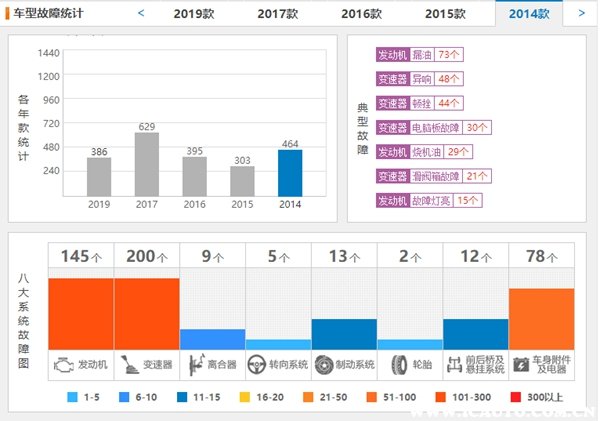The width and height of the screenshot is (600, 421).
Task: Show next model years with right arrow
Action: click(x=582, y=13)
